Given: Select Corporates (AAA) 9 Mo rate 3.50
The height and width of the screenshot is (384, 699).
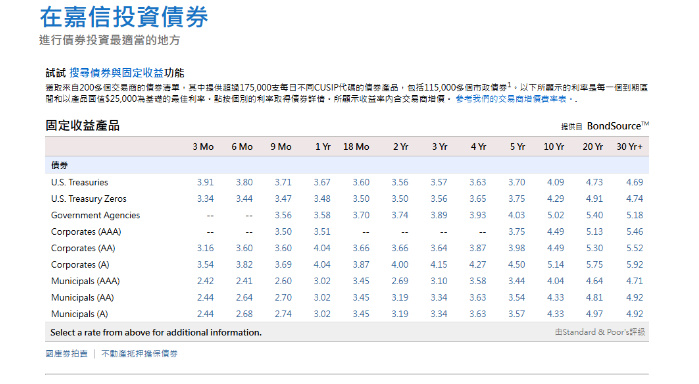Looking at the screenshot, I should (x=283, y=232).
